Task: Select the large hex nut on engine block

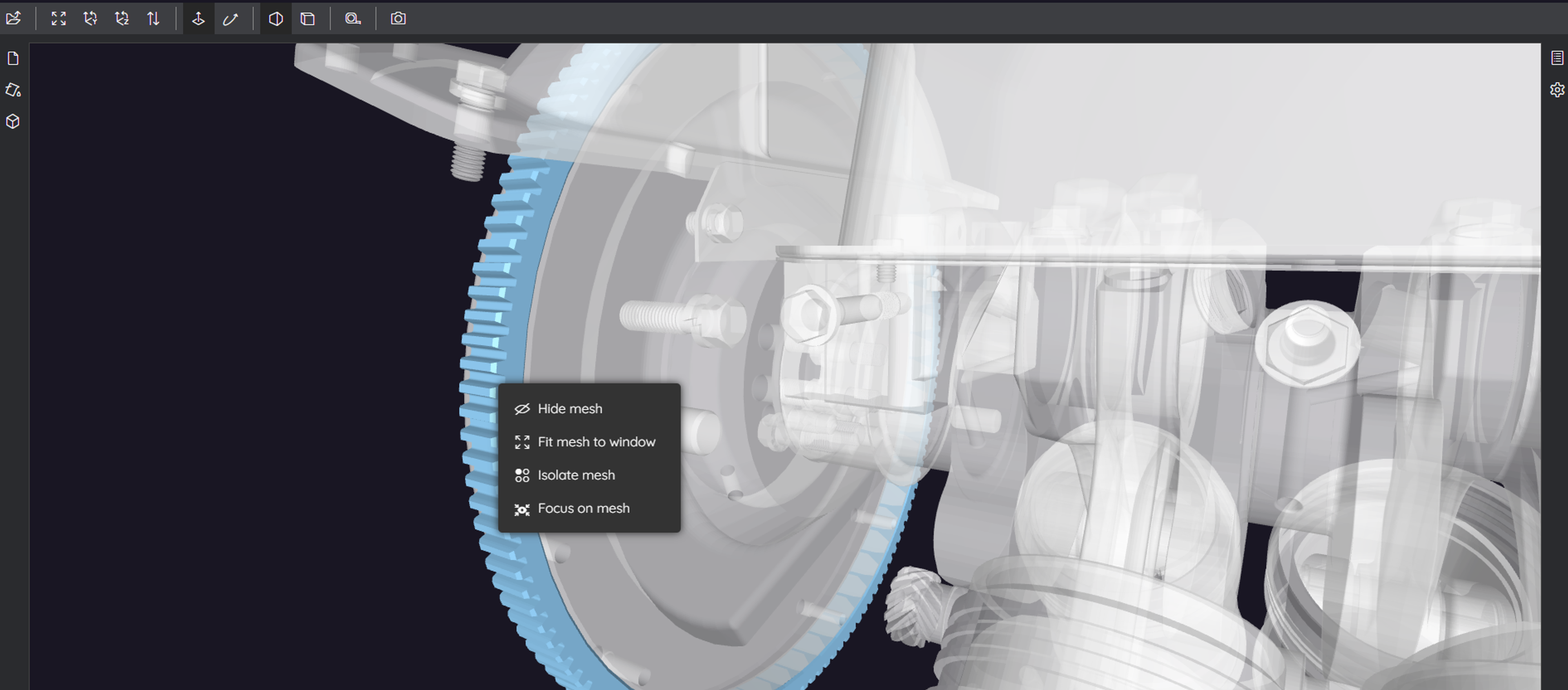Action: 1307,343
